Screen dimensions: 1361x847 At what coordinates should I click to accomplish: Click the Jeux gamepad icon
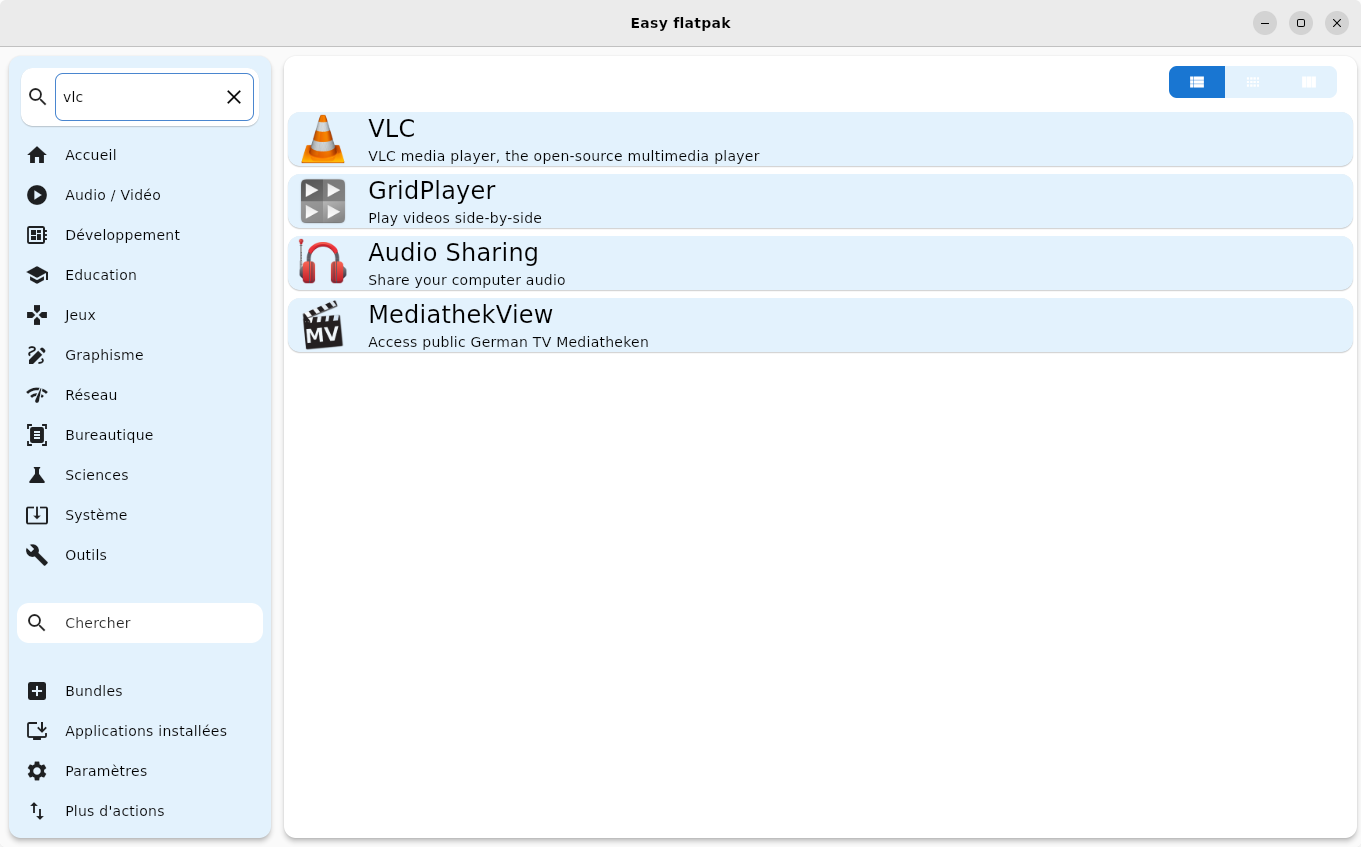[x=37, y=315]
